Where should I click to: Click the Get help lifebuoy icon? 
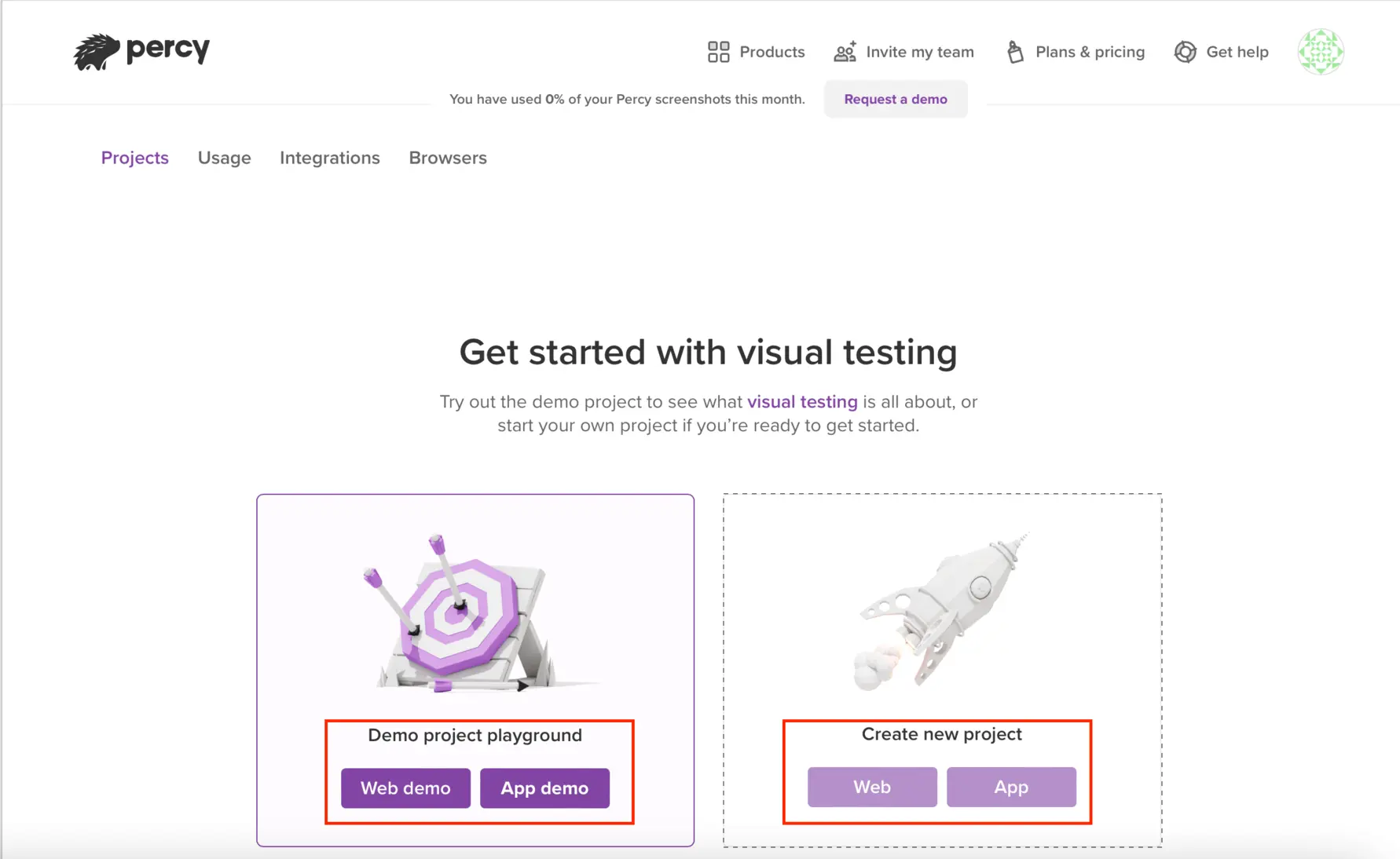click(1185, 52)
